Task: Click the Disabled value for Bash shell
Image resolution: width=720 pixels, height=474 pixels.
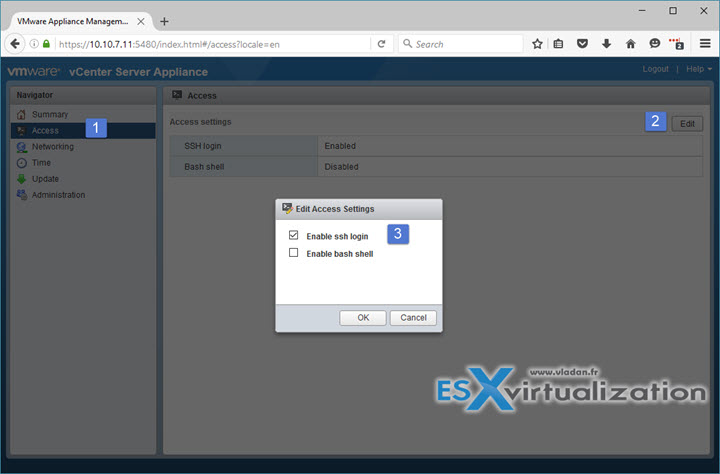Action: click(342, 167)
